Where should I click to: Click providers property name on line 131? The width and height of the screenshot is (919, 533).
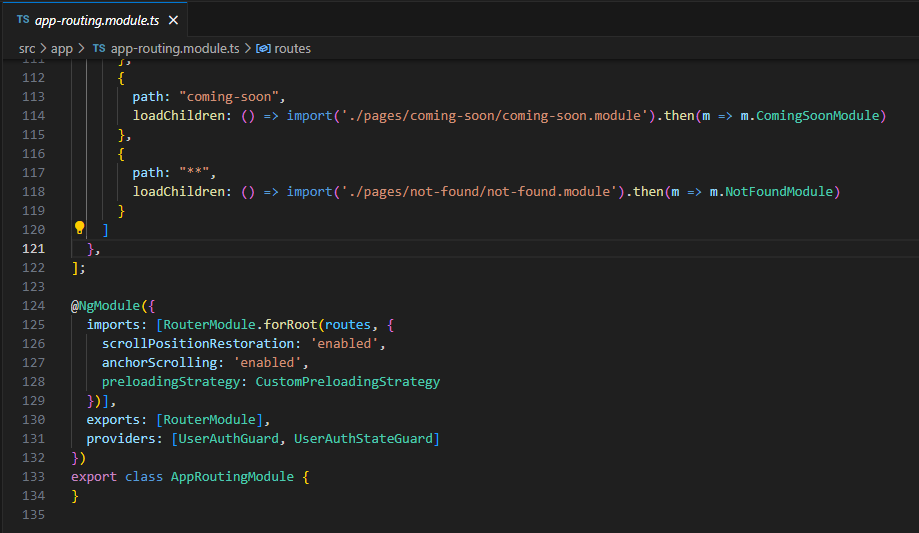[x=121, y=439]
